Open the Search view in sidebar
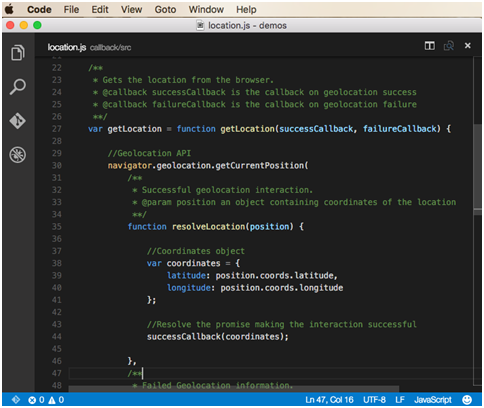Viewport: 484px width, 408px height. [x=18, y=87]
